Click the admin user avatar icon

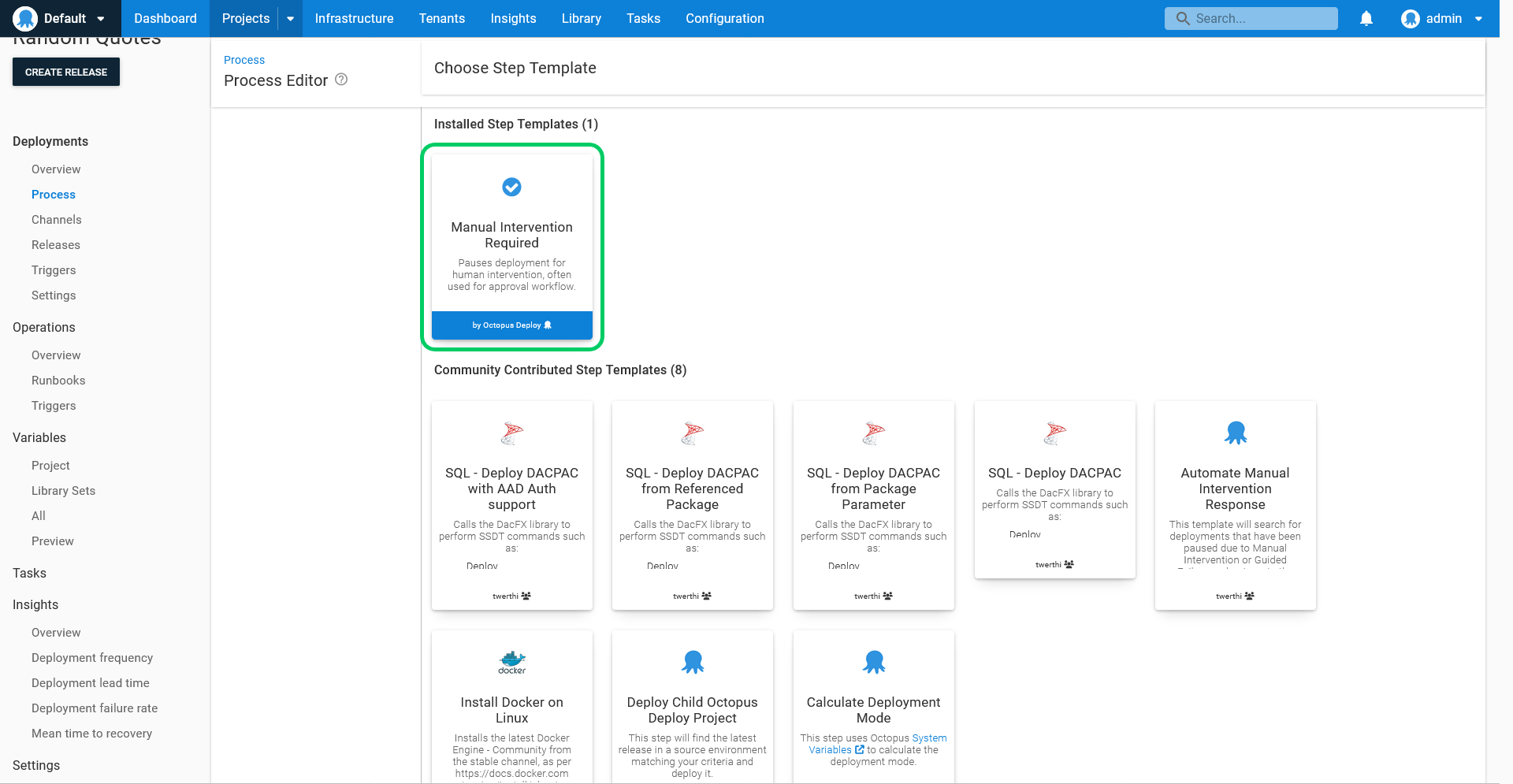coord(1411,18)
